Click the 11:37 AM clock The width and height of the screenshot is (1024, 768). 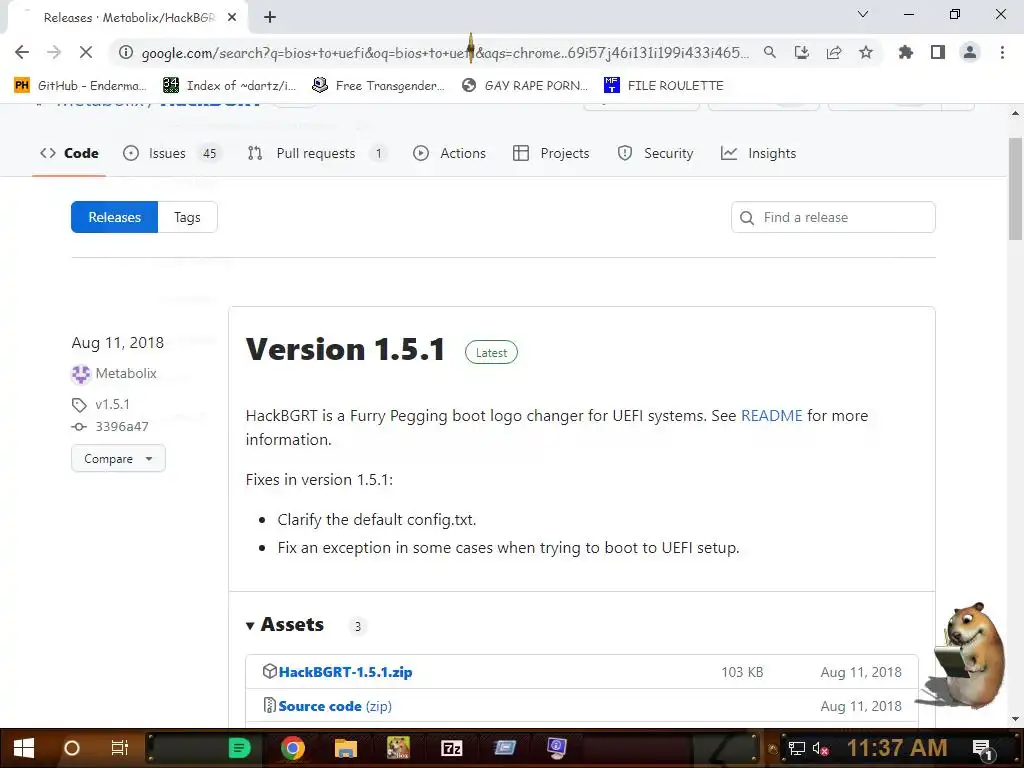point(897,748)
